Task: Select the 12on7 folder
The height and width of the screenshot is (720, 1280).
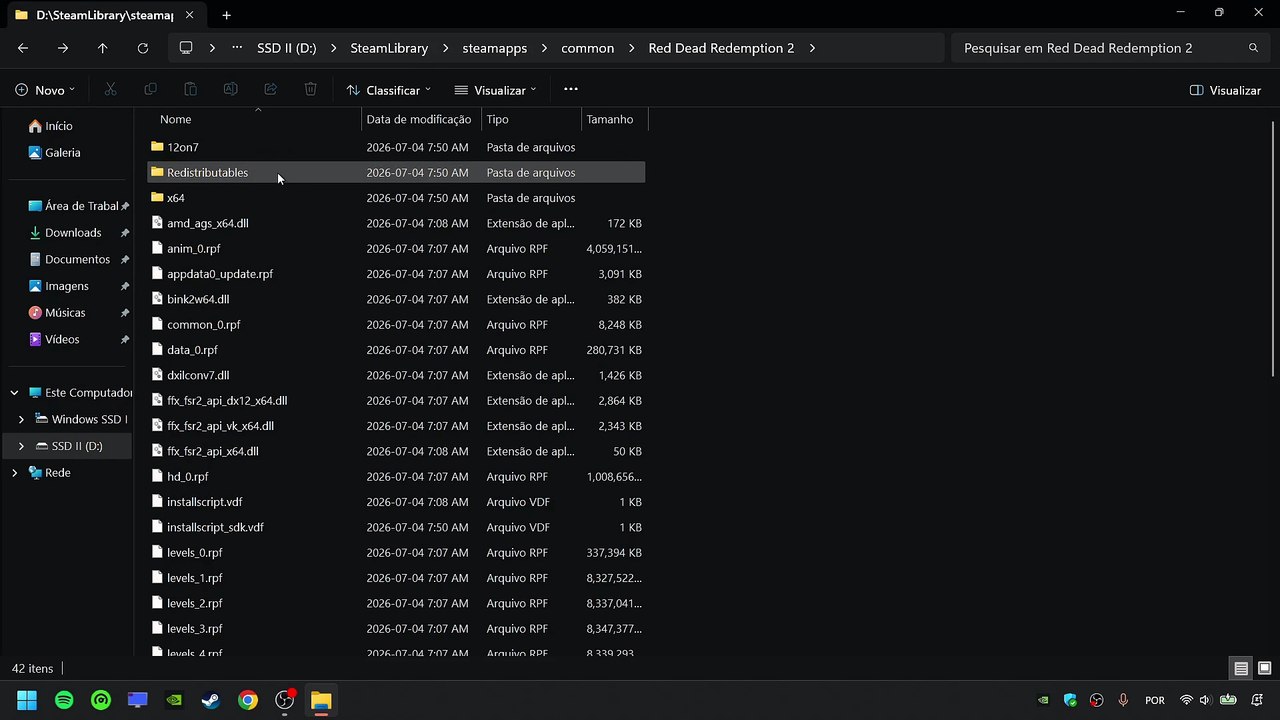Action: (x=396, y=147)
